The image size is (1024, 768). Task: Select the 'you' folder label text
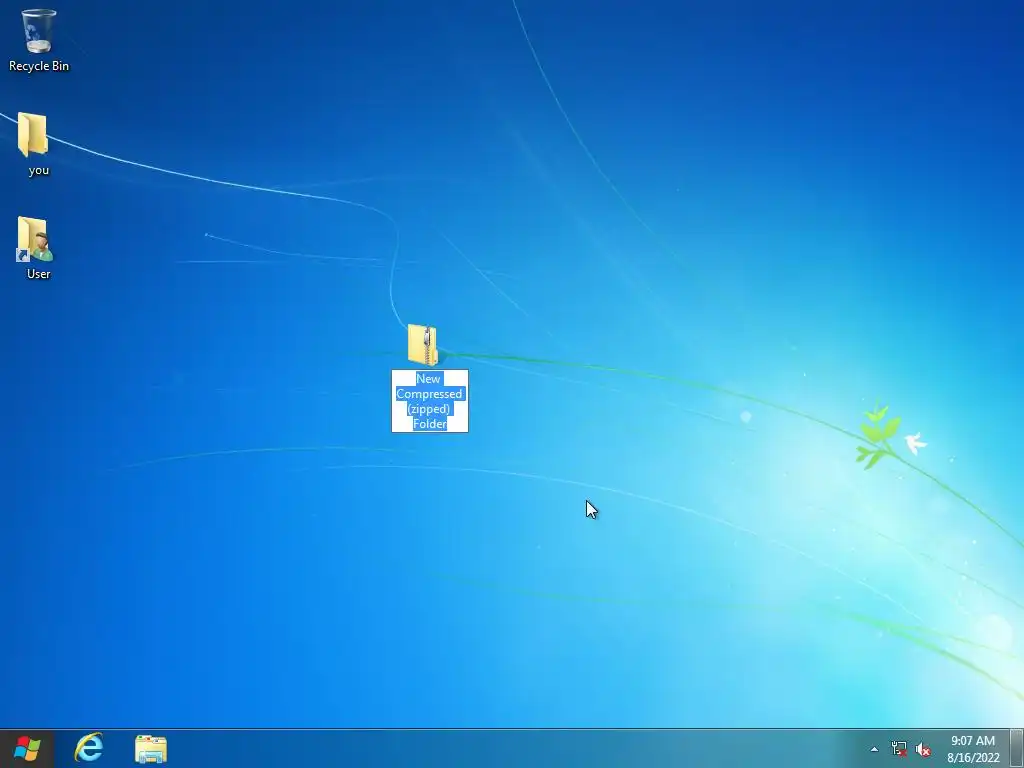click(39, 170)
